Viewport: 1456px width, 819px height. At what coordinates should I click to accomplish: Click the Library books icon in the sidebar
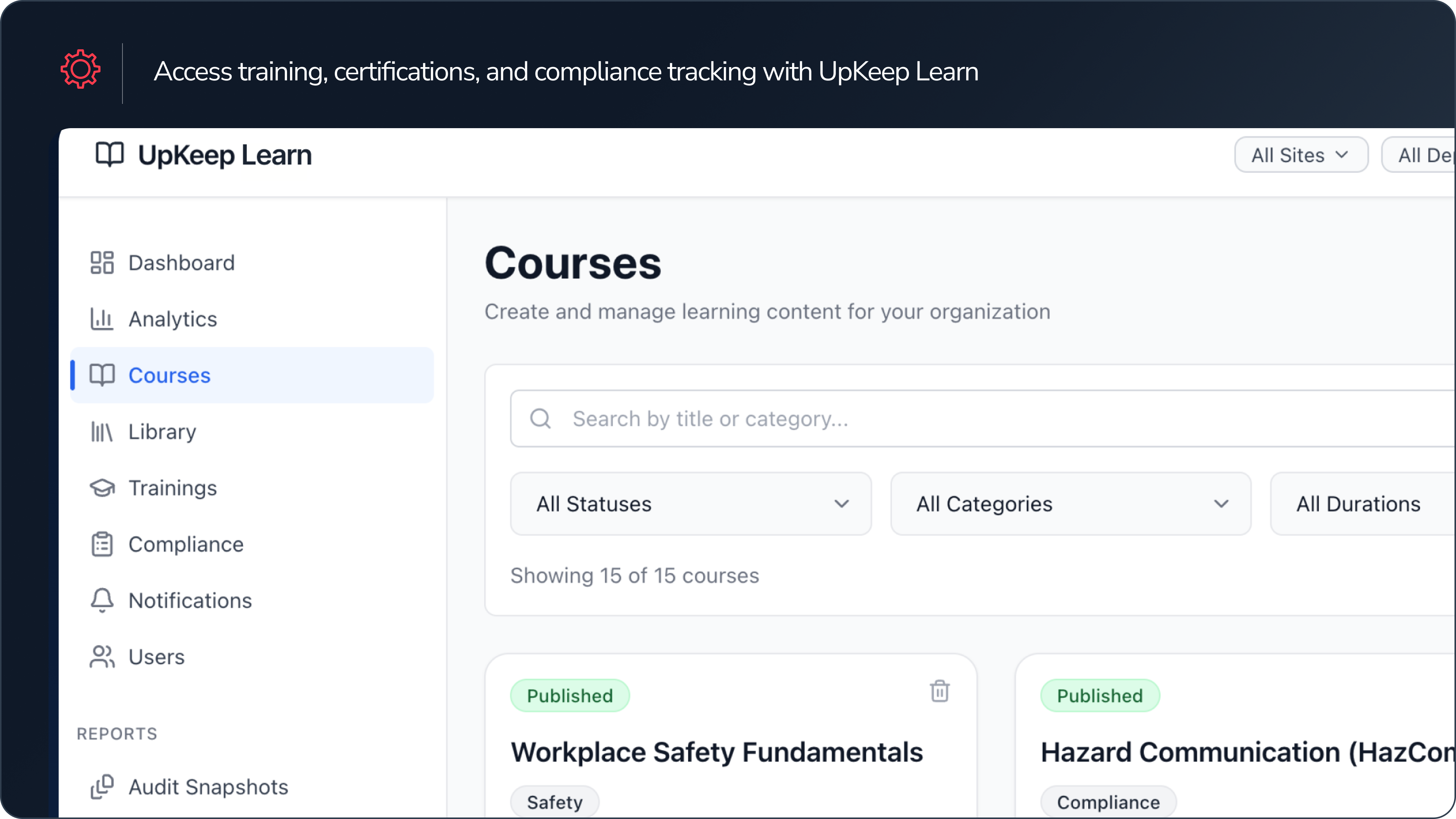pyautogui.click(x=102, y=432)
